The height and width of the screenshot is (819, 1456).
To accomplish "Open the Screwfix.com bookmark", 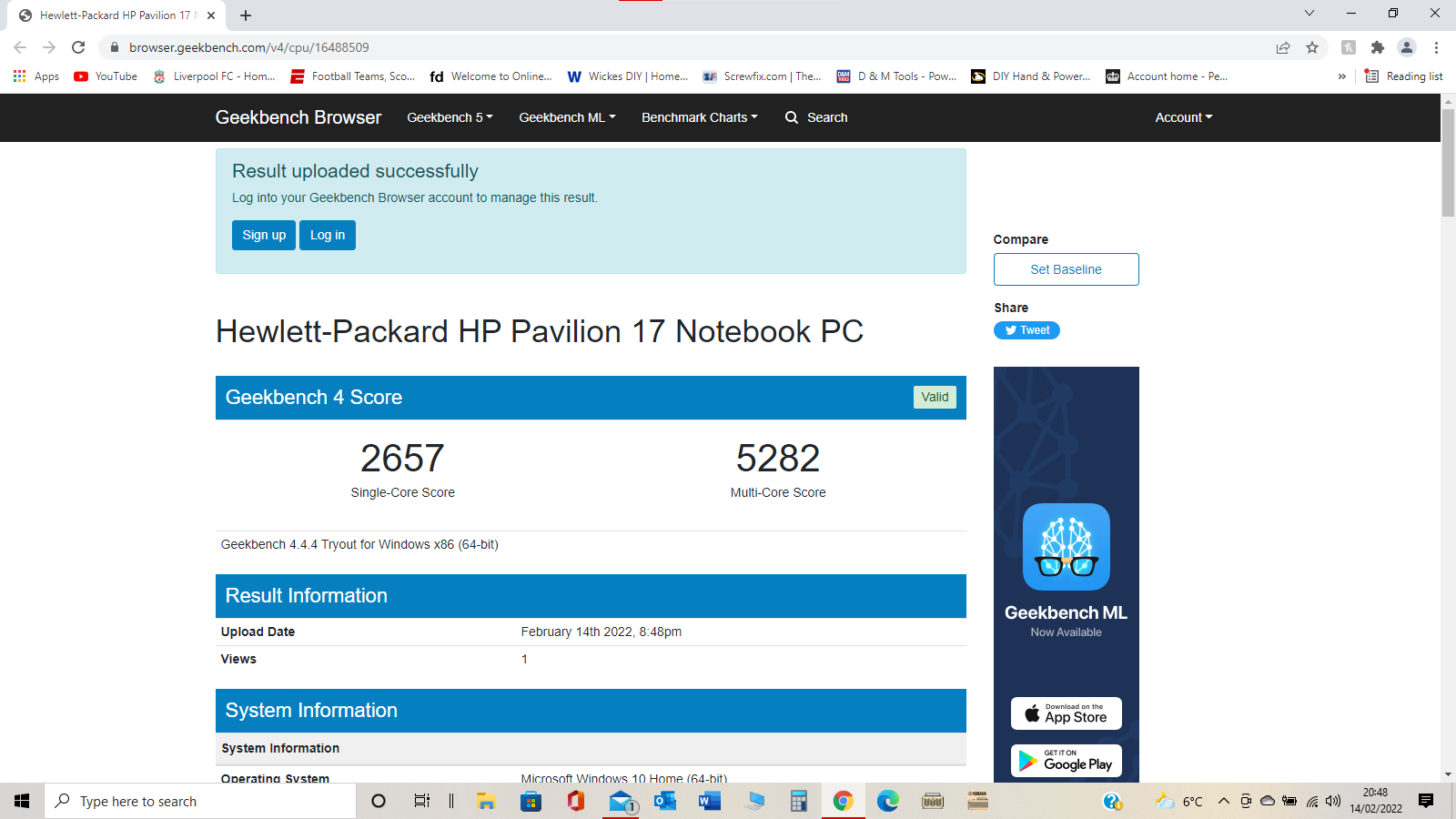I will coord(762,76).
